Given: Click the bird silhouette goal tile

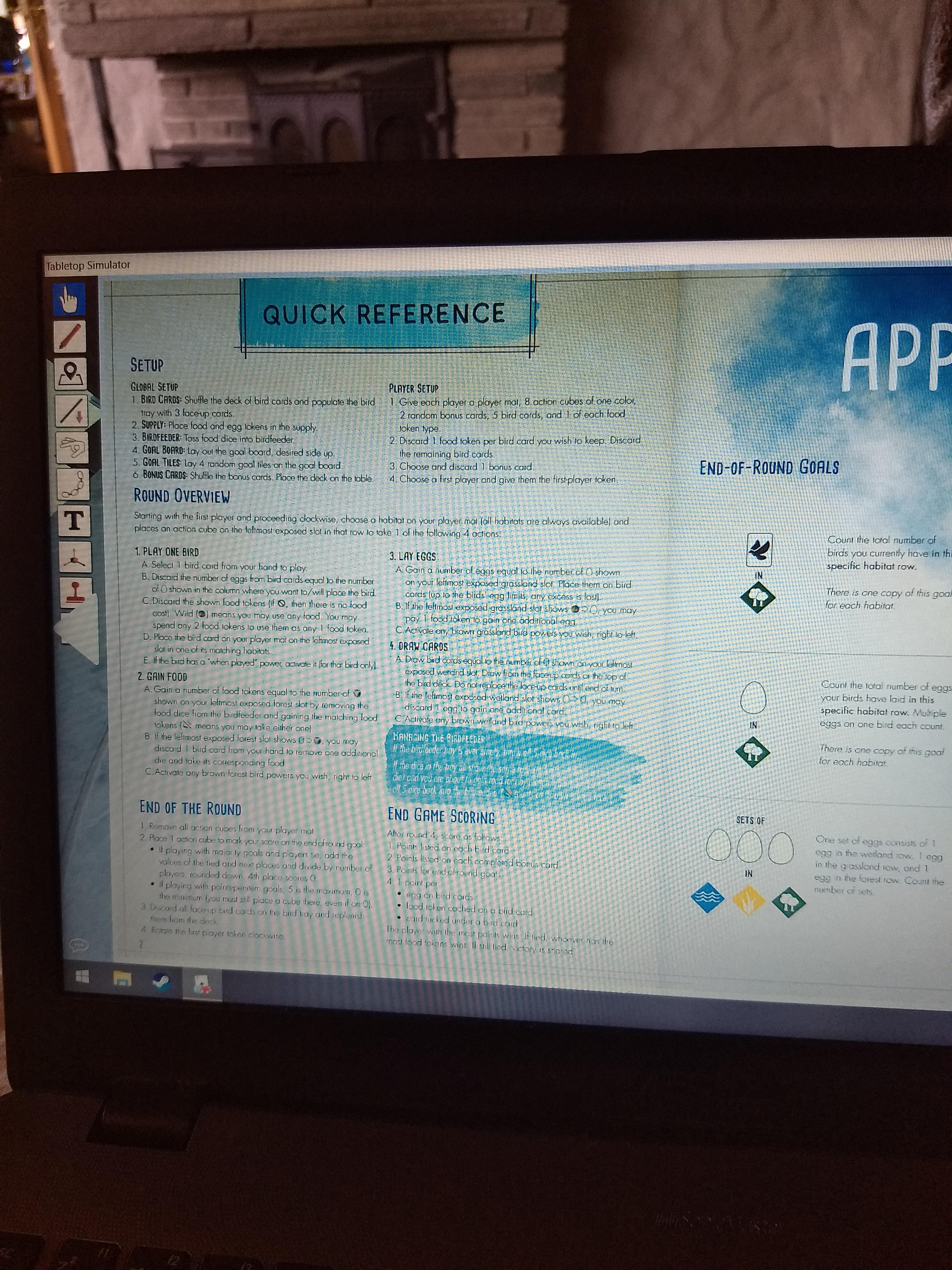Looking at the screenshot, I should tap(759, 550).
